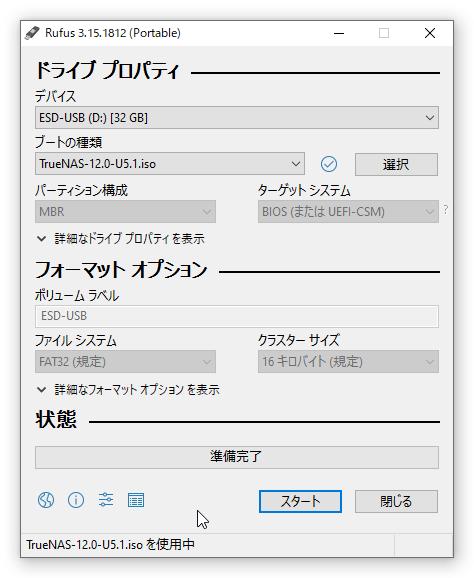The height and width of the screenshot is (578, 474).
Task: Click the question mark help next to target system
Action: pyautogui.click(x=446, y=210)
